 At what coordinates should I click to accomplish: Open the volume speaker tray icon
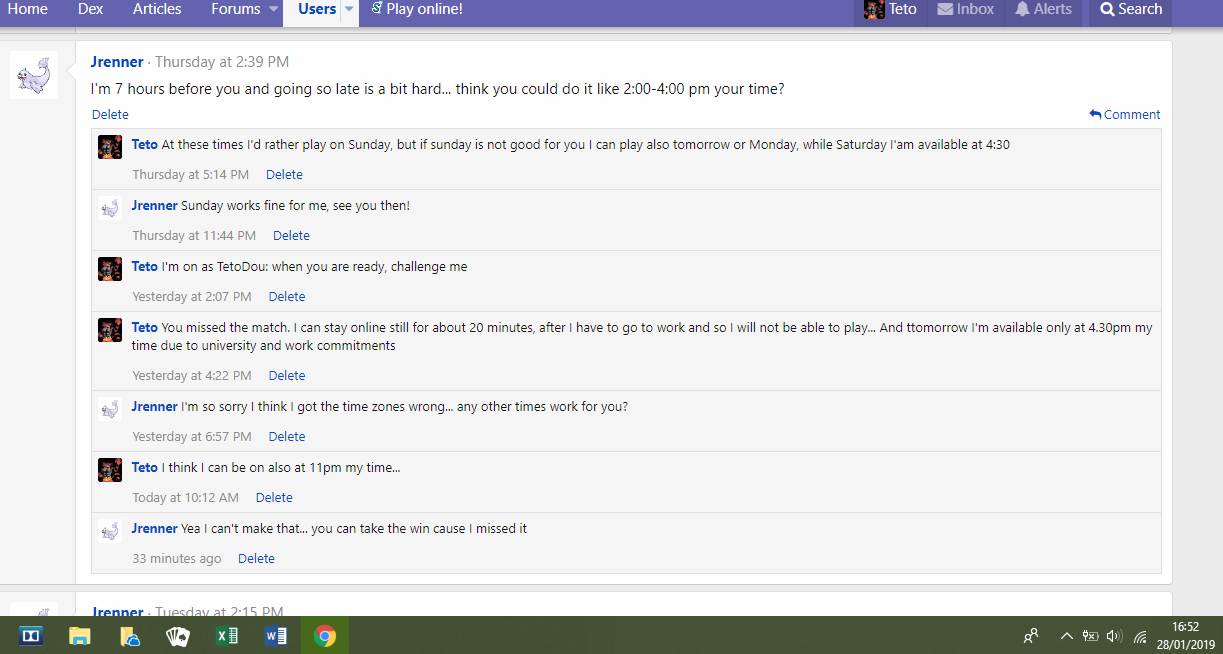pos(1114,636)
